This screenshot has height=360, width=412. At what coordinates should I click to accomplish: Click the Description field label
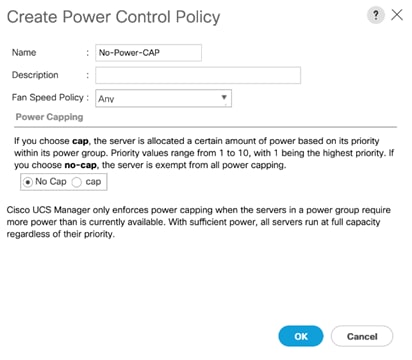coord(35,75)
